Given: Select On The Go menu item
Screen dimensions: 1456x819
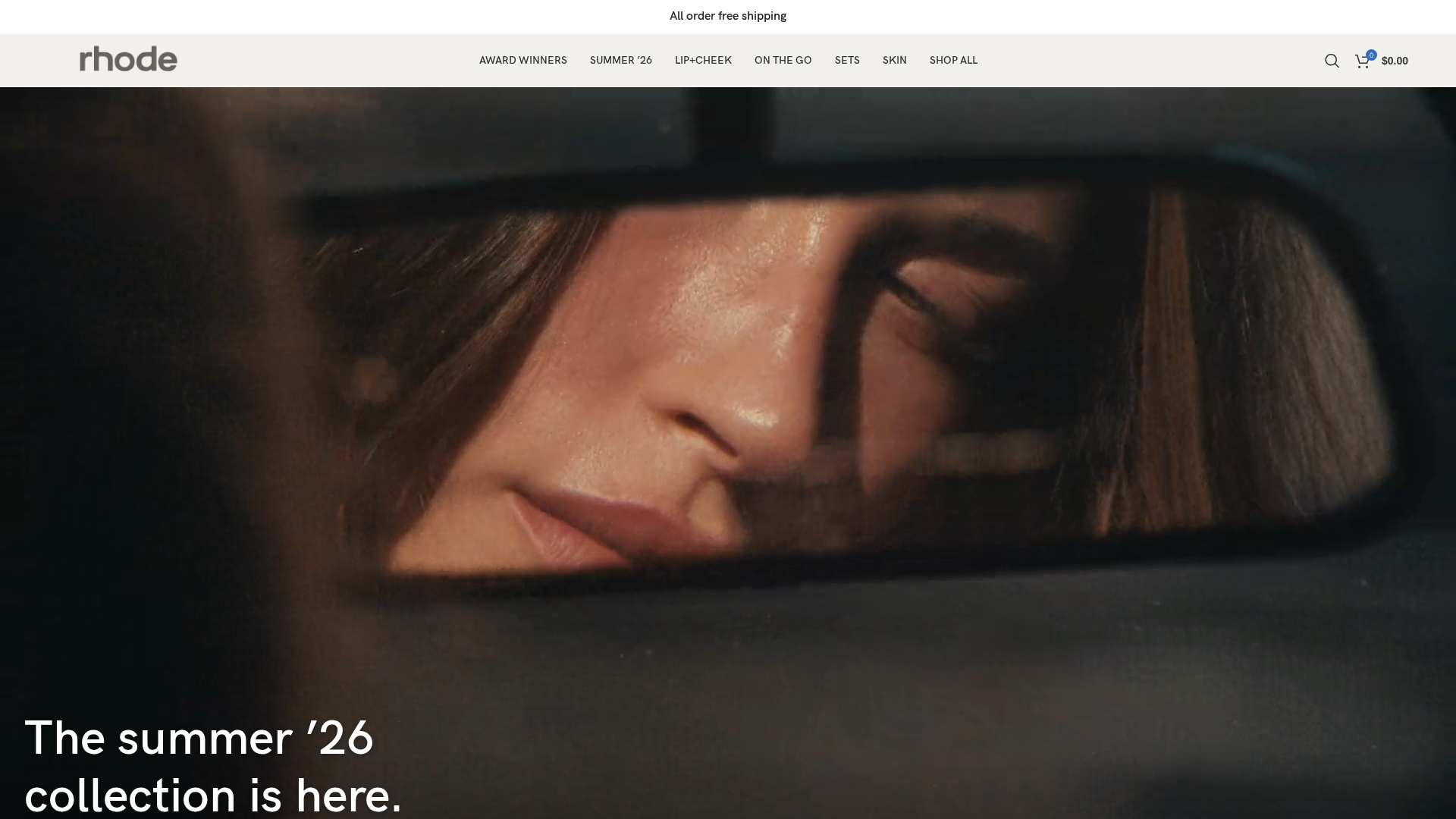Looking at the screenshot, I should (783, 61).
